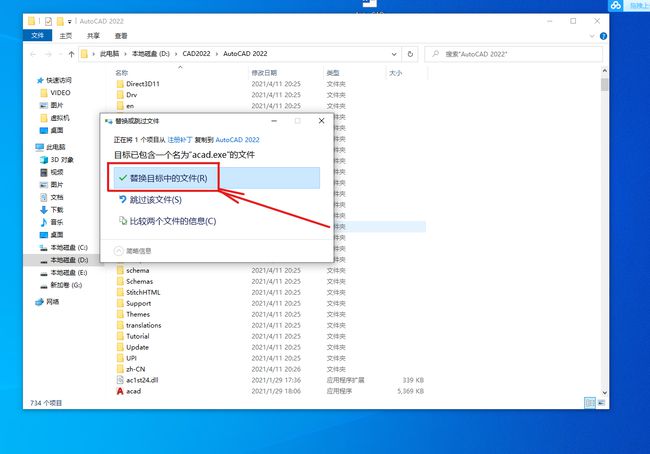Open 文档 in sidebar

(52, 197)
